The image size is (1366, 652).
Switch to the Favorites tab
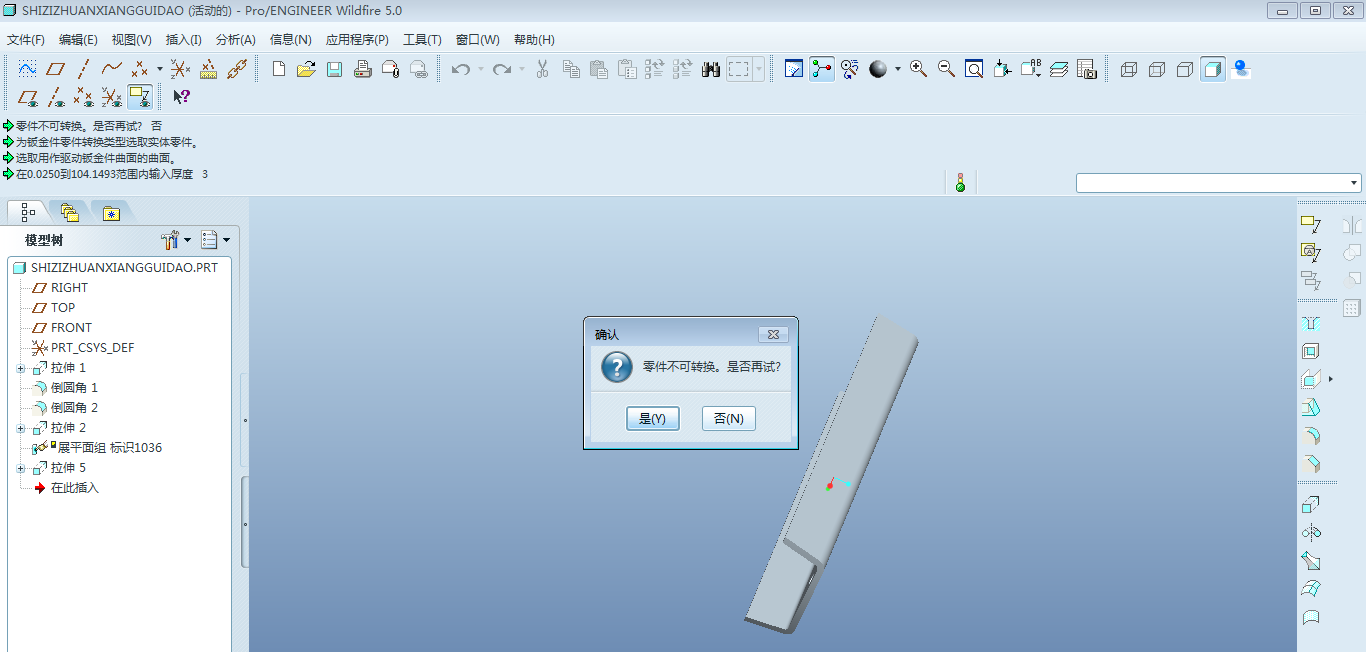pos(111,212)
